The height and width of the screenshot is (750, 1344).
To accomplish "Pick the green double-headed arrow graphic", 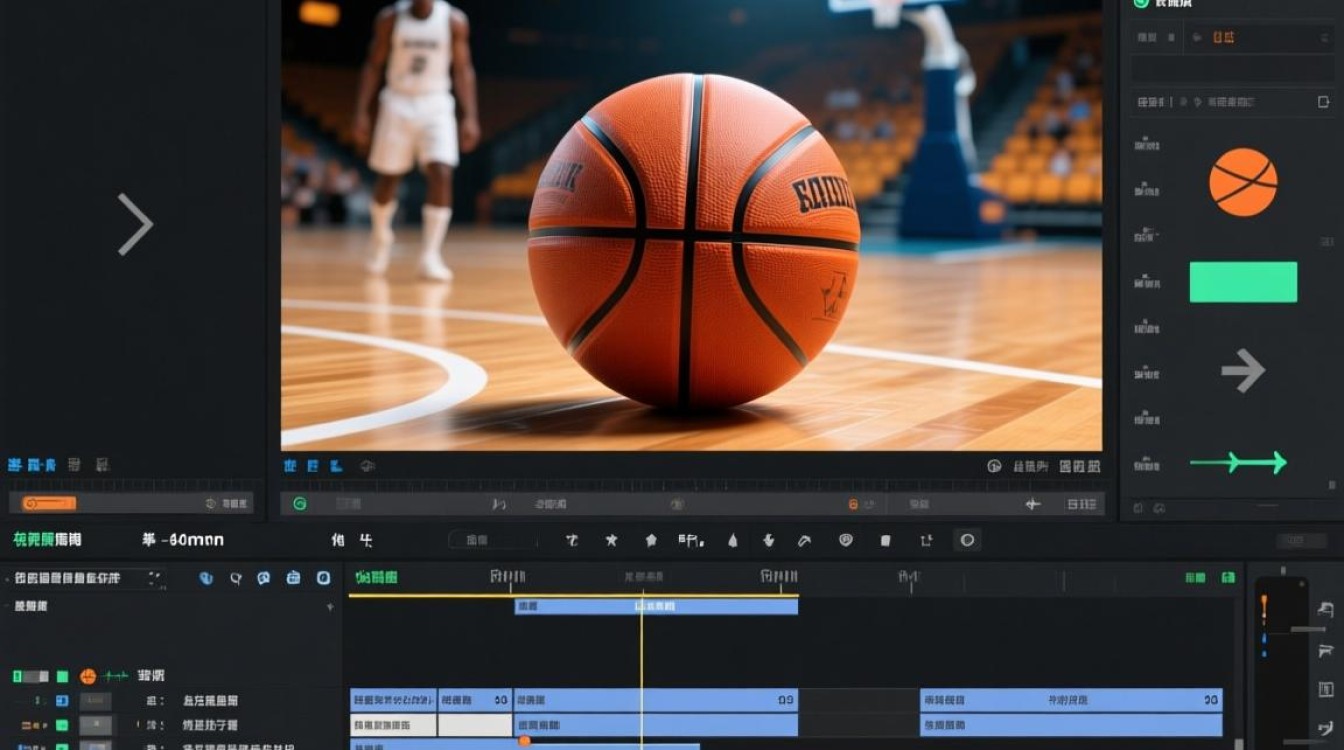I will [x=1238, y=462].
